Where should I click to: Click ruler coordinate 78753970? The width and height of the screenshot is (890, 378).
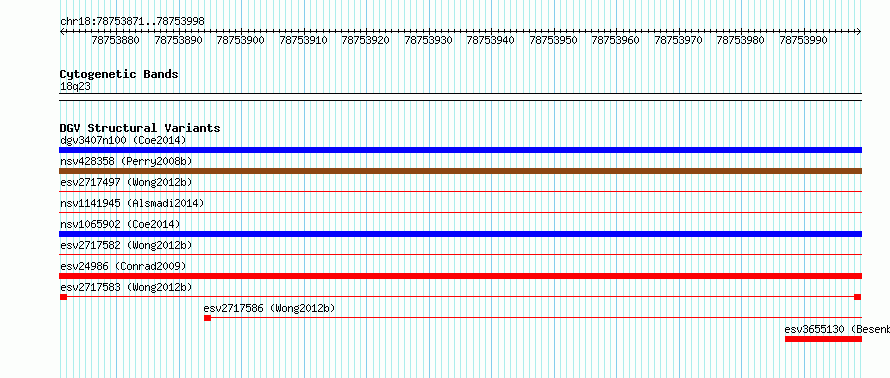(678, 40)
